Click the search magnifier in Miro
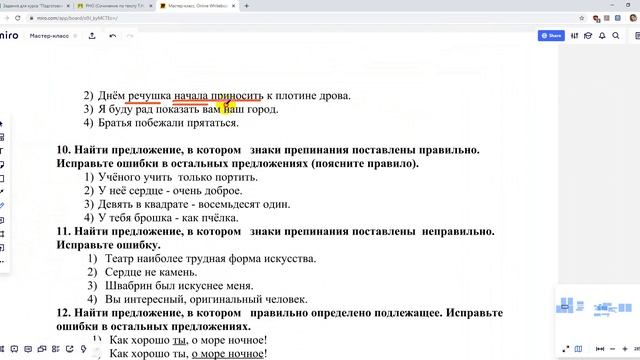640x360 pixels. pyautogui.click(x=616, y=36)
